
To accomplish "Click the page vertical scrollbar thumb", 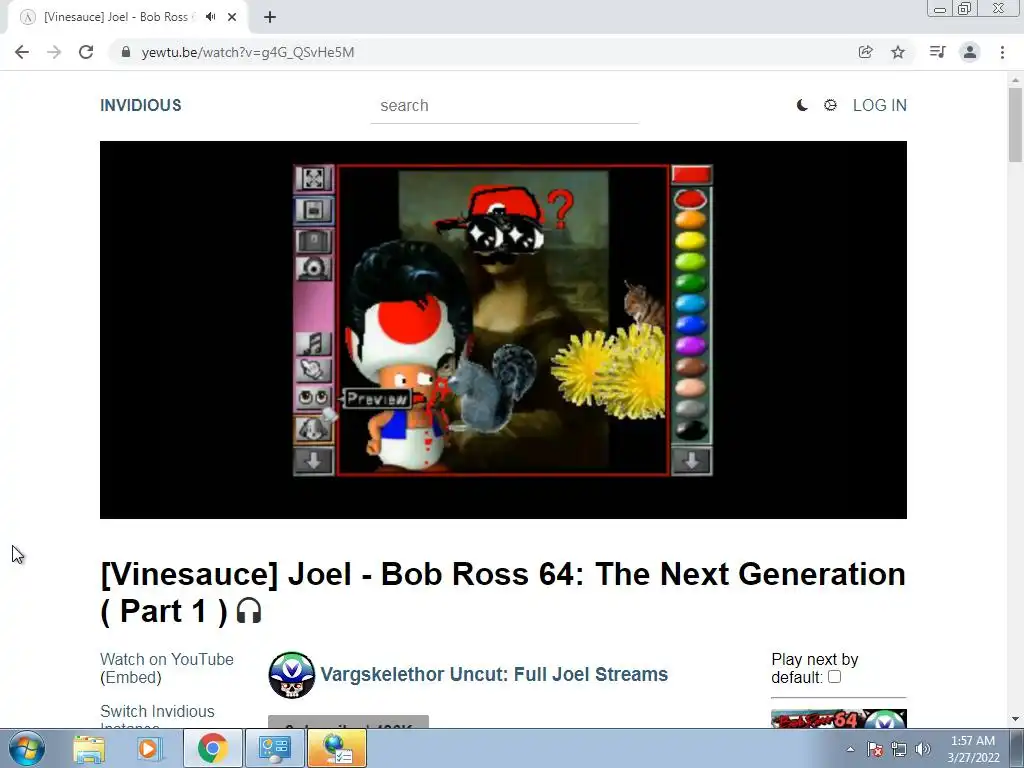I will (1015, 124).
